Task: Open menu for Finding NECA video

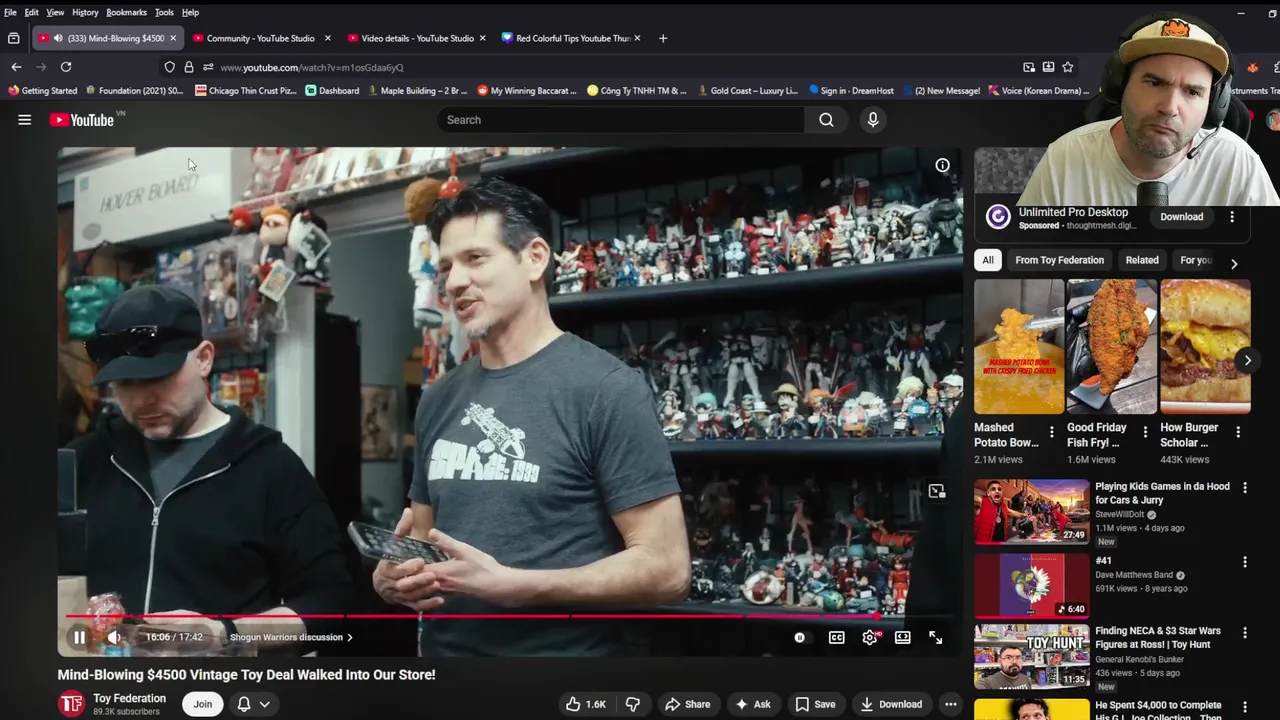Action: [1245, 633]
